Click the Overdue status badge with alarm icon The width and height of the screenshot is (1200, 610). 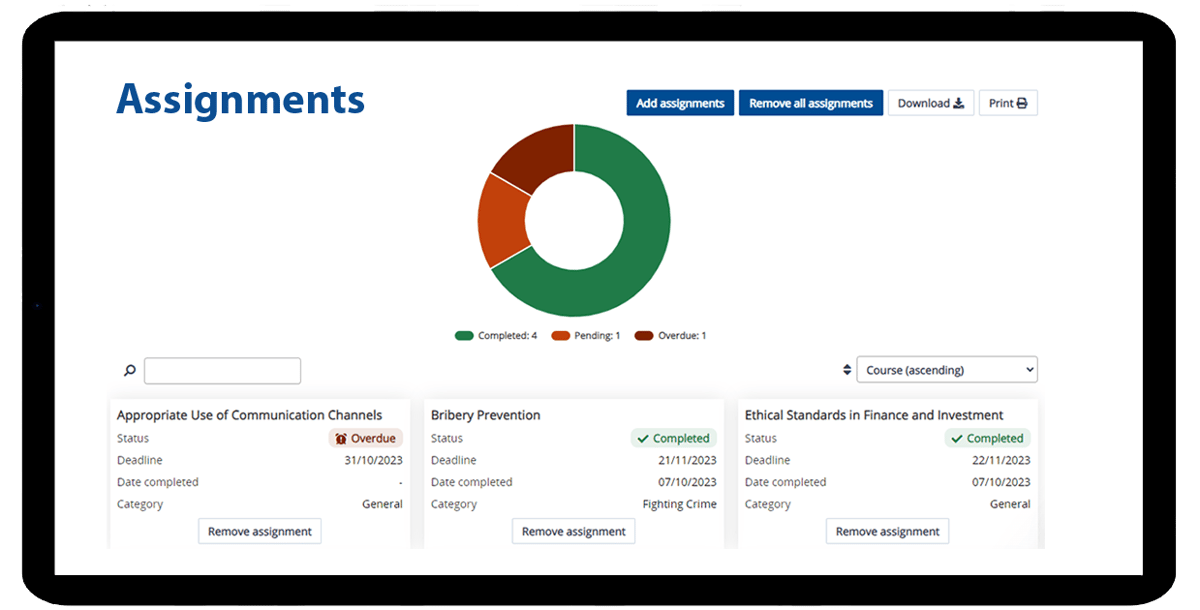(x=366, y=438)
